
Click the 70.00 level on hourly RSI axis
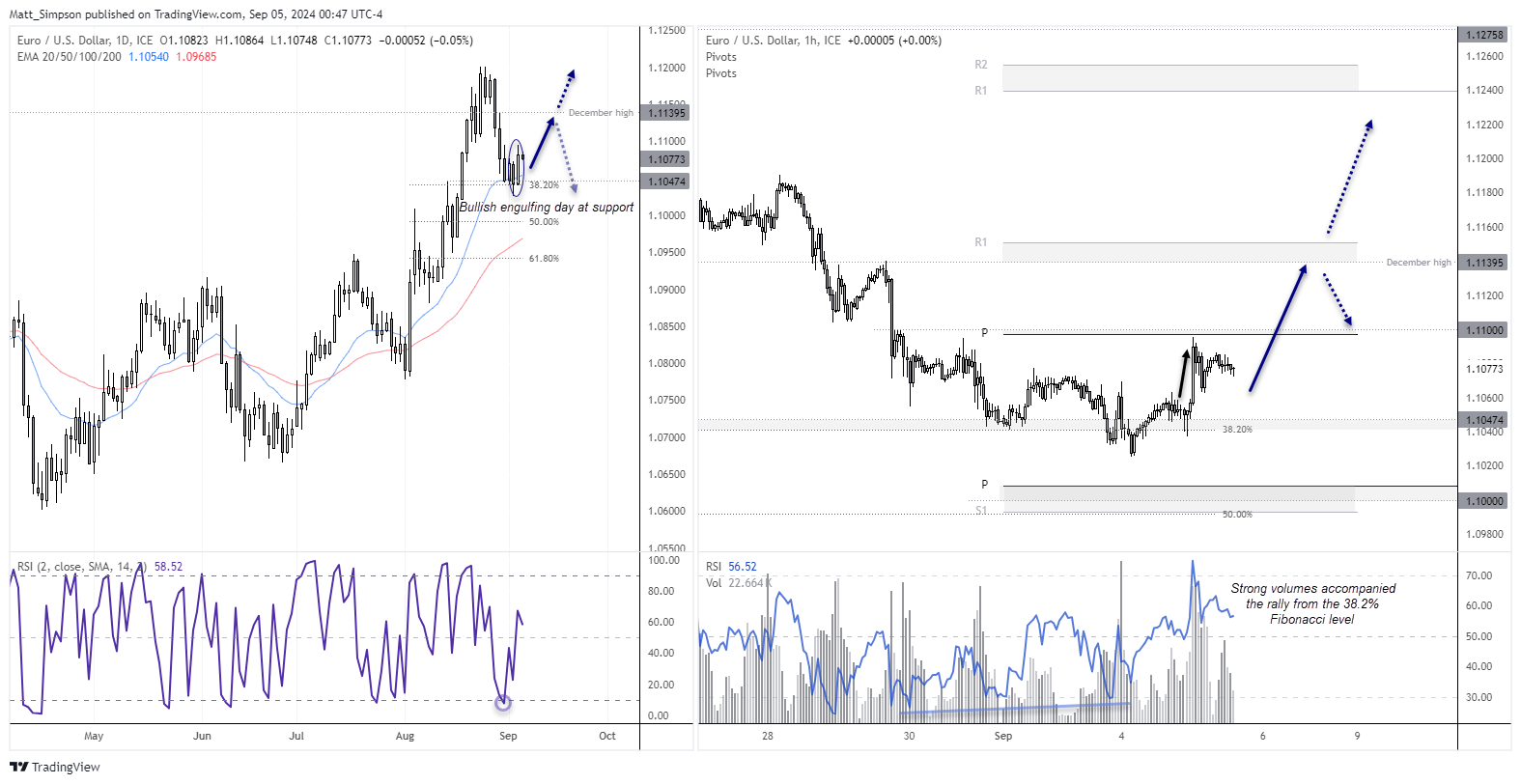click(1479, 575)
